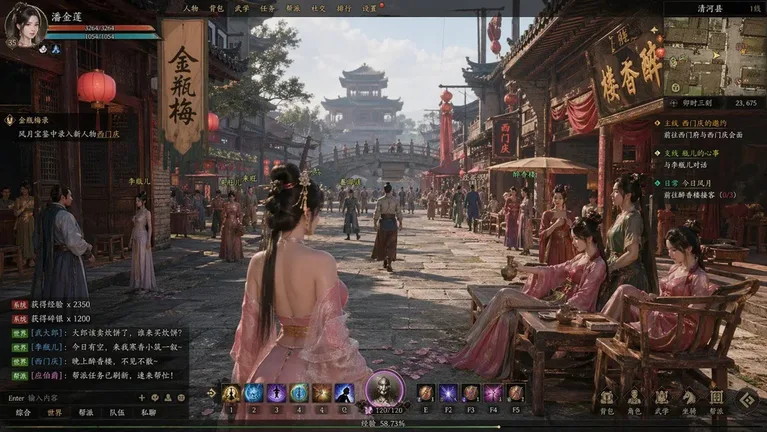767x432 pixels.
Task: Switch to the 队伍 chat tab
Action: pyautogui.click(x=117, y=413)
